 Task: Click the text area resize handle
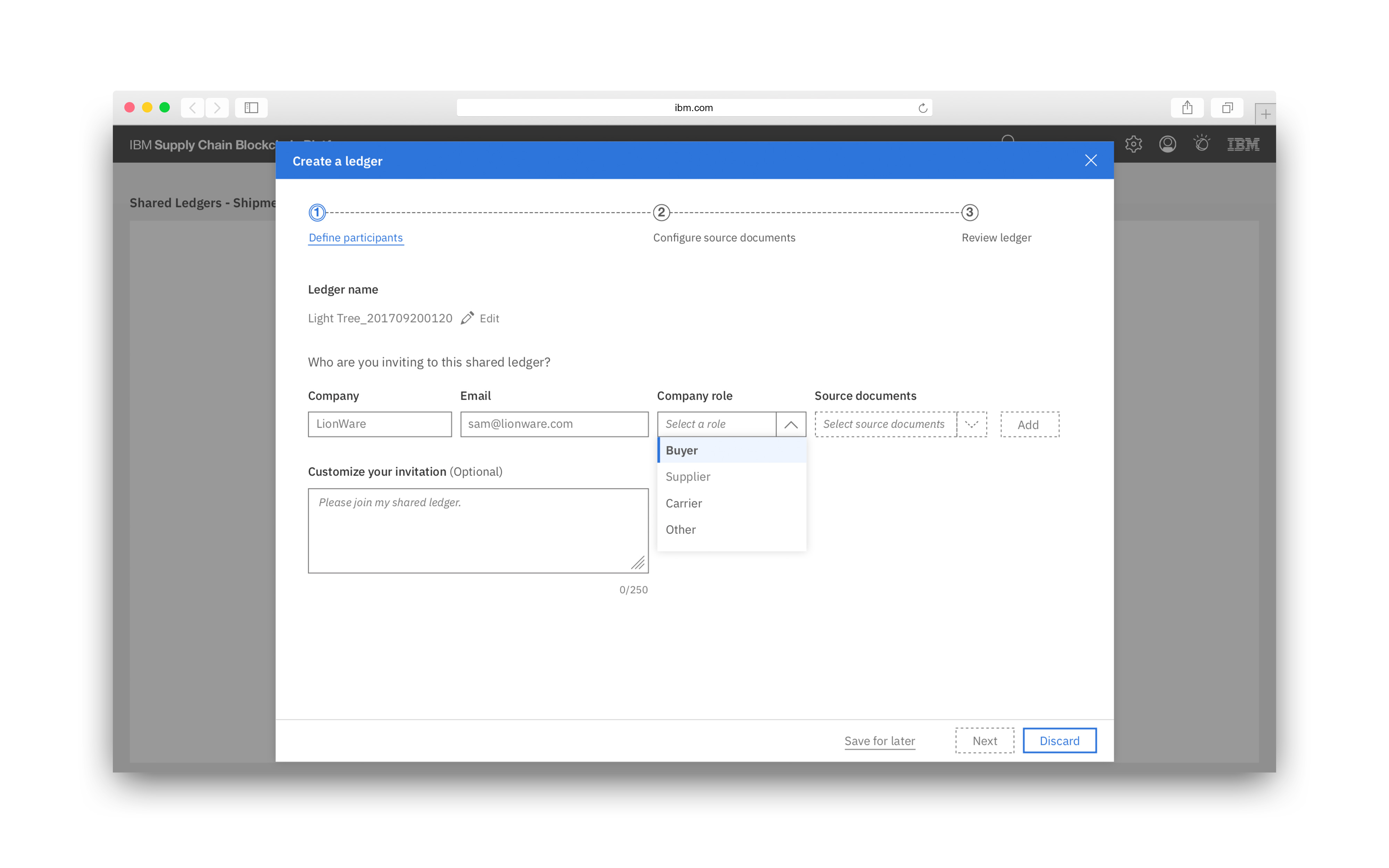click(638, 563)
